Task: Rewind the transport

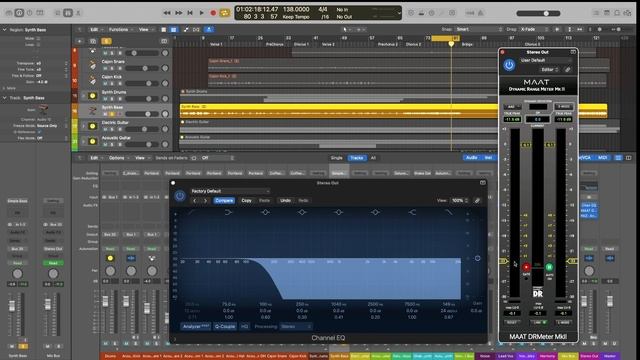Action: click(x=167, y=13)
